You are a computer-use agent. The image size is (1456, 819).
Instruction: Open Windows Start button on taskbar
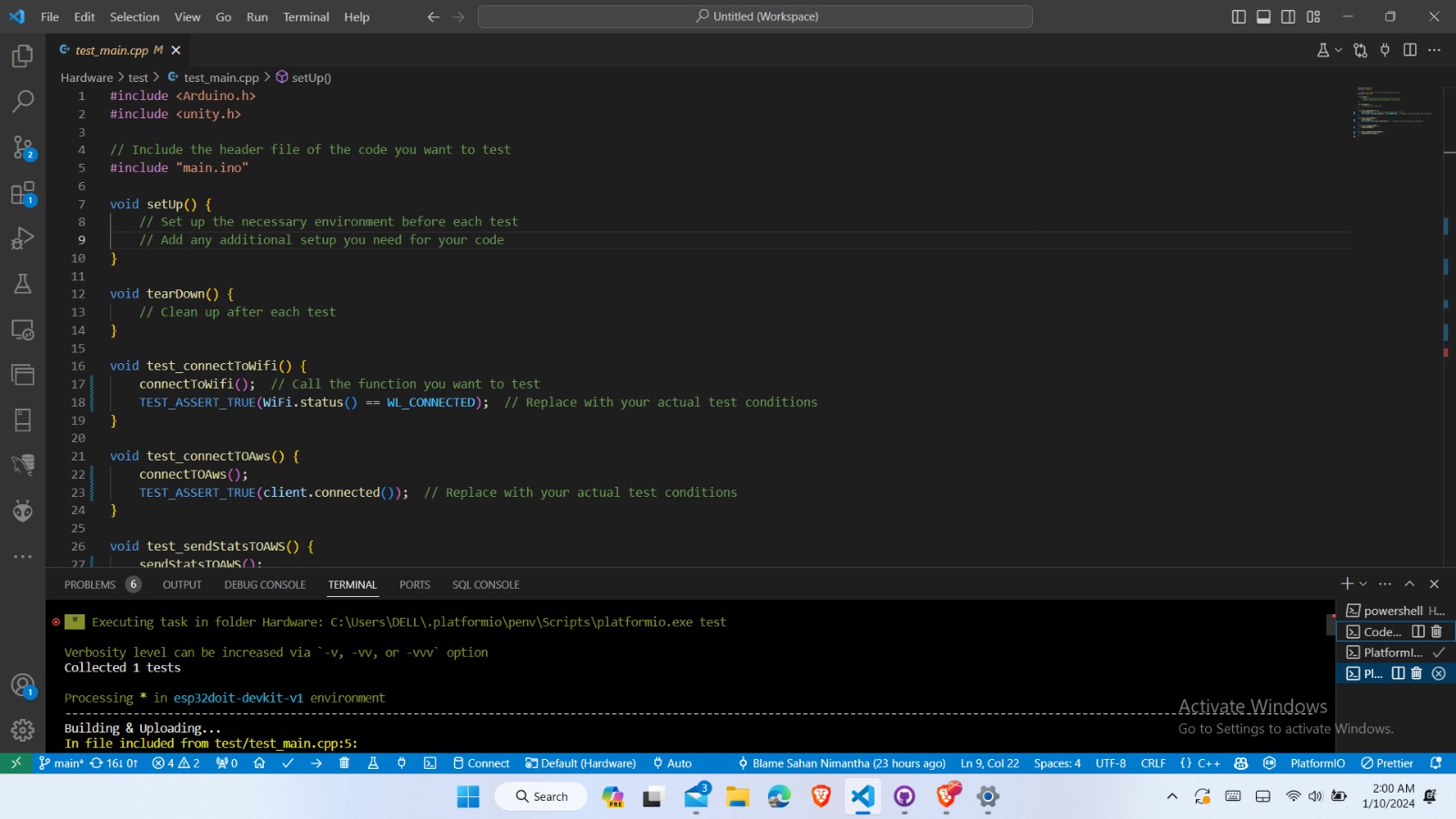point(468,797)
